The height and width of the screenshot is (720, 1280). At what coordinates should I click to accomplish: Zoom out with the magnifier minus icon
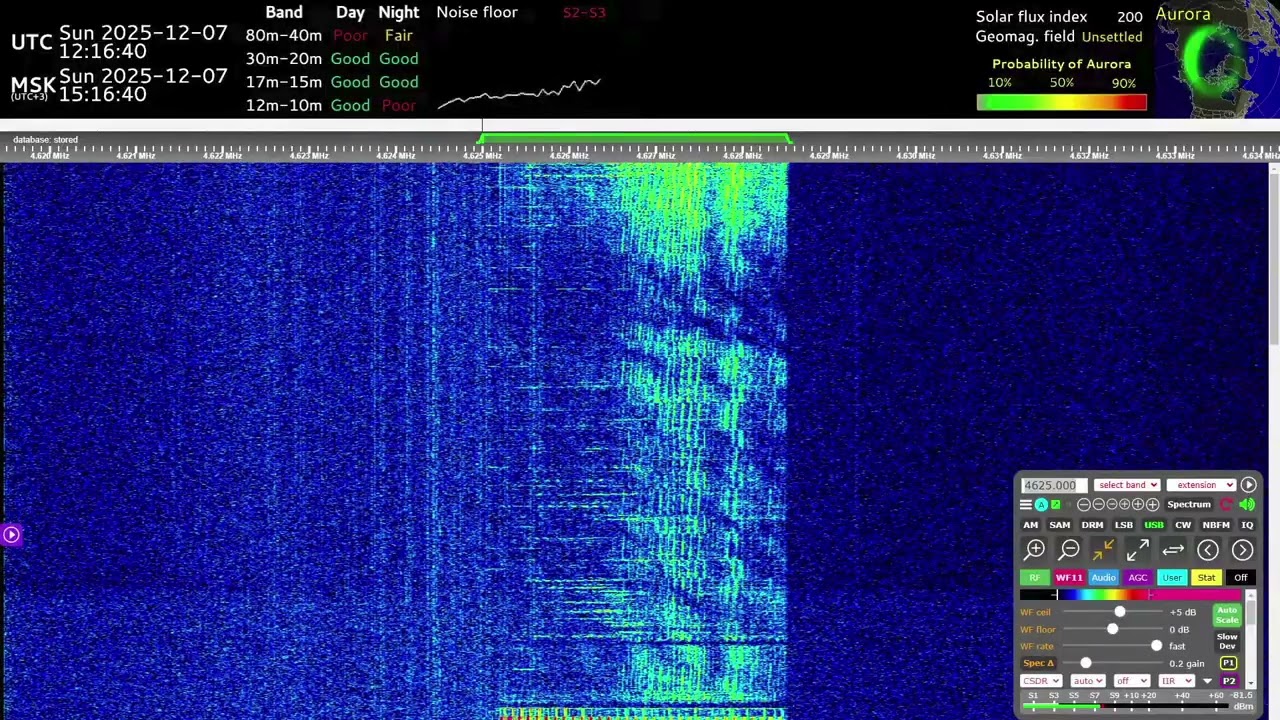point(1069,550)
